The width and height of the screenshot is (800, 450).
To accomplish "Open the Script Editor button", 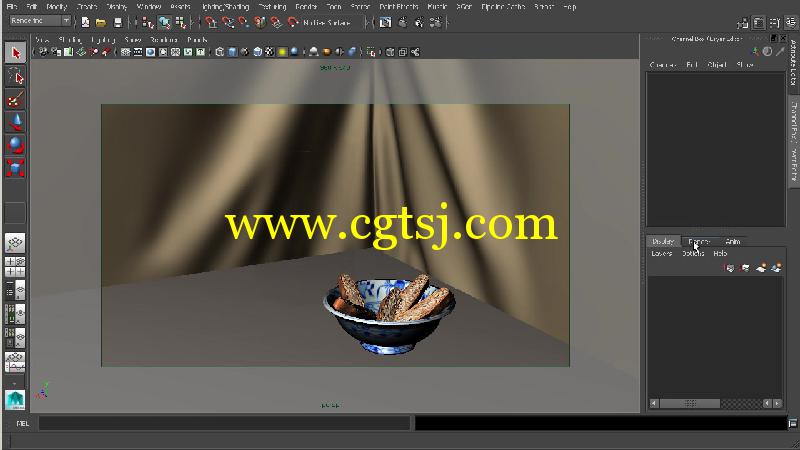I will coord(792,423).
